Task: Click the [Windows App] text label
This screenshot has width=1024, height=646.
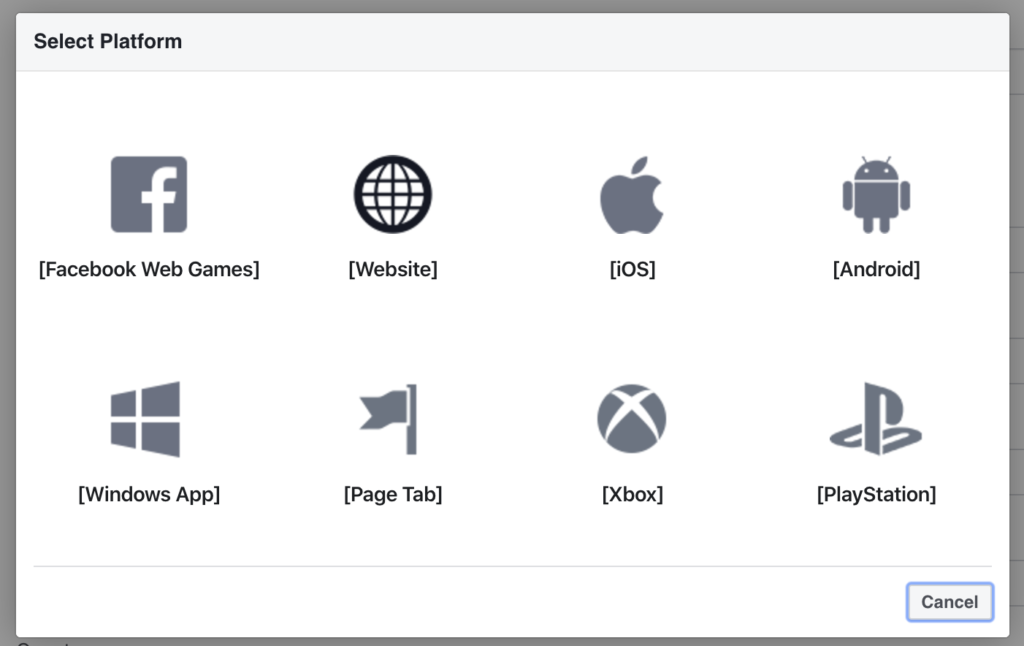Action: (x=149, y=494)
